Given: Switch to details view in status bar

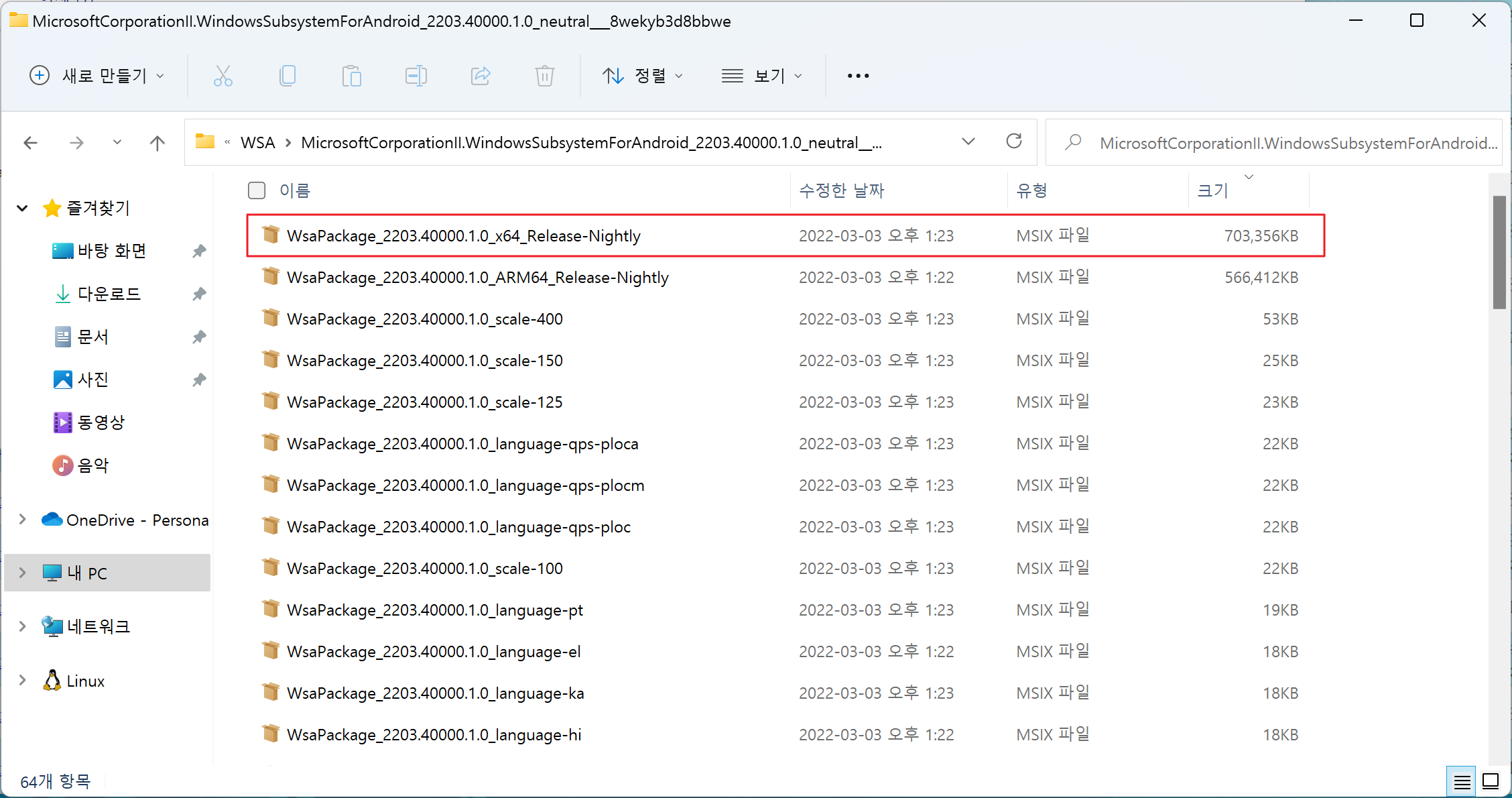Looking at the screenshot, I should click(x=1462, y=781).
